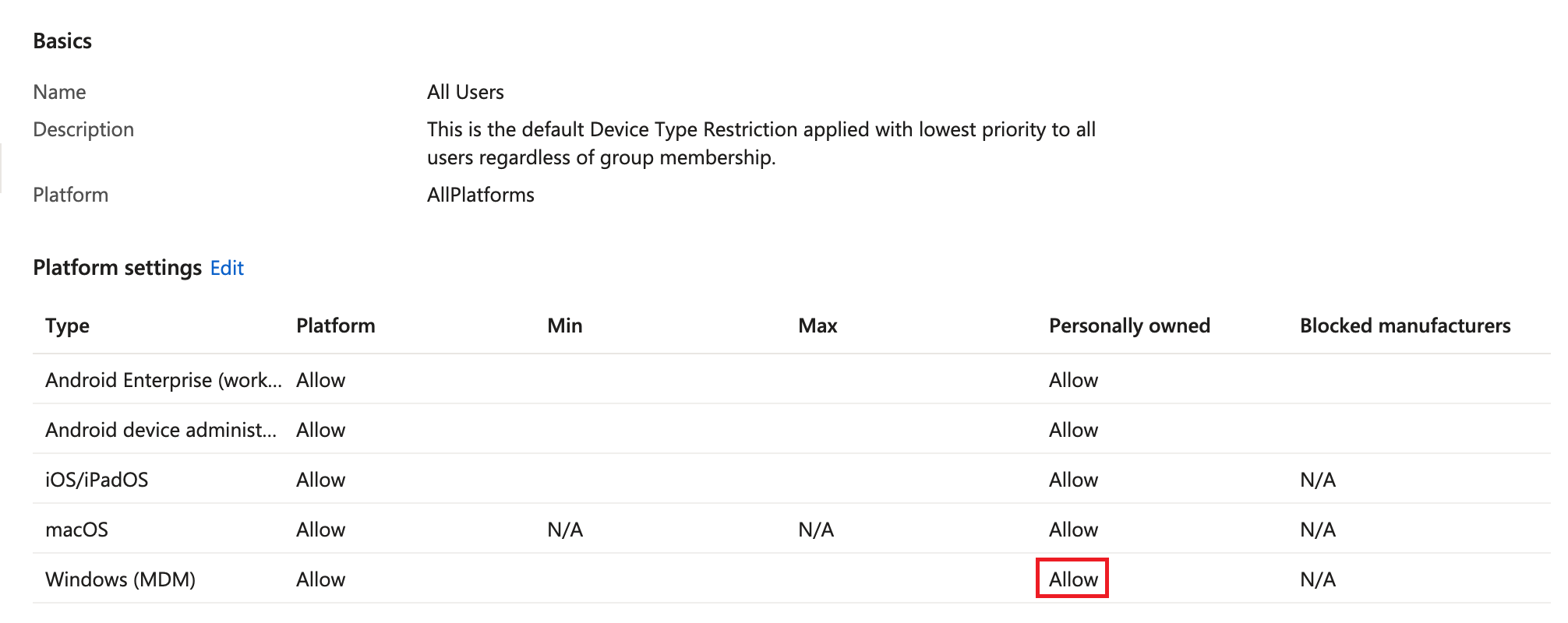Click the Edit link beside Platform settings
Image resolution: width=1568 pixels, height=623 pixels.
227,268
